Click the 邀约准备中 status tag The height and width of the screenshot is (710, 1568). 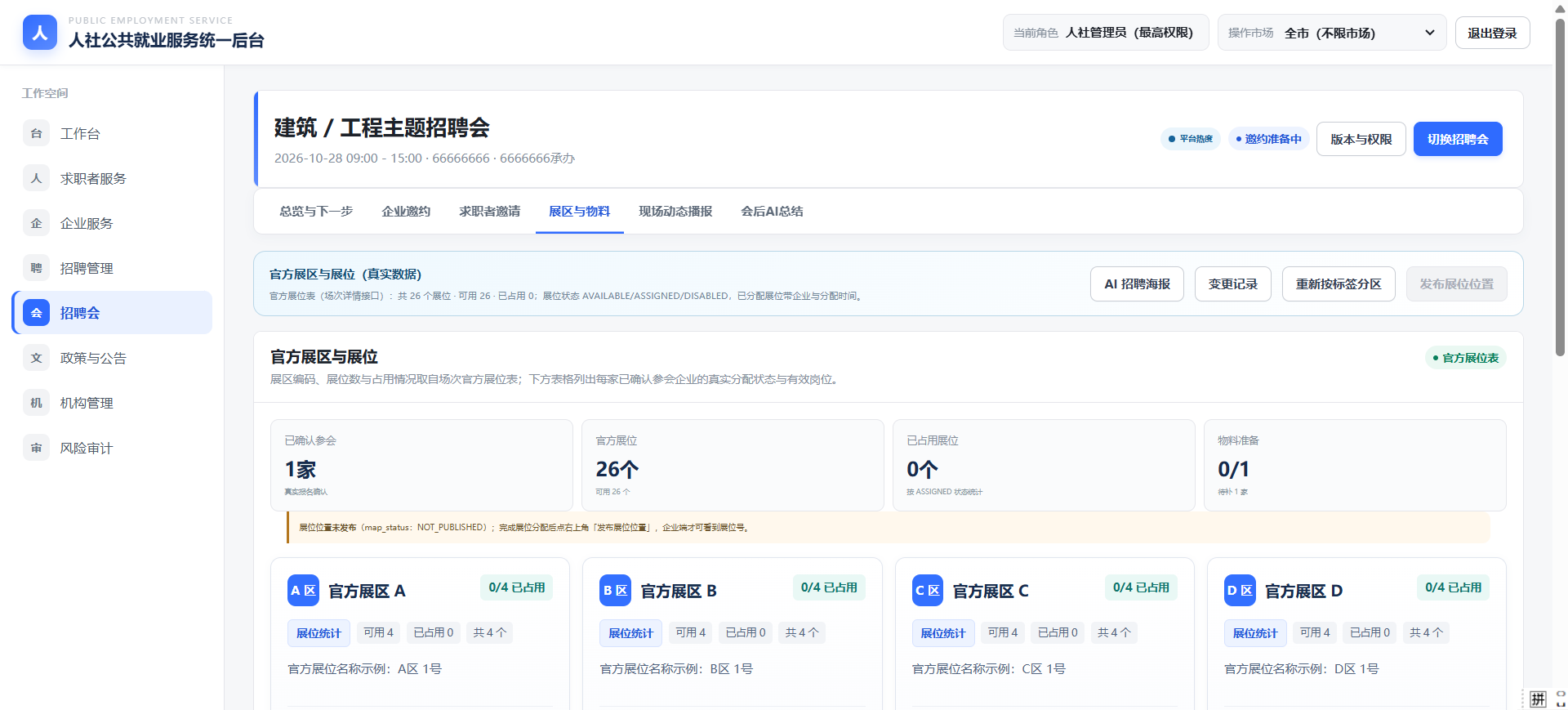tap(1268, 139)
